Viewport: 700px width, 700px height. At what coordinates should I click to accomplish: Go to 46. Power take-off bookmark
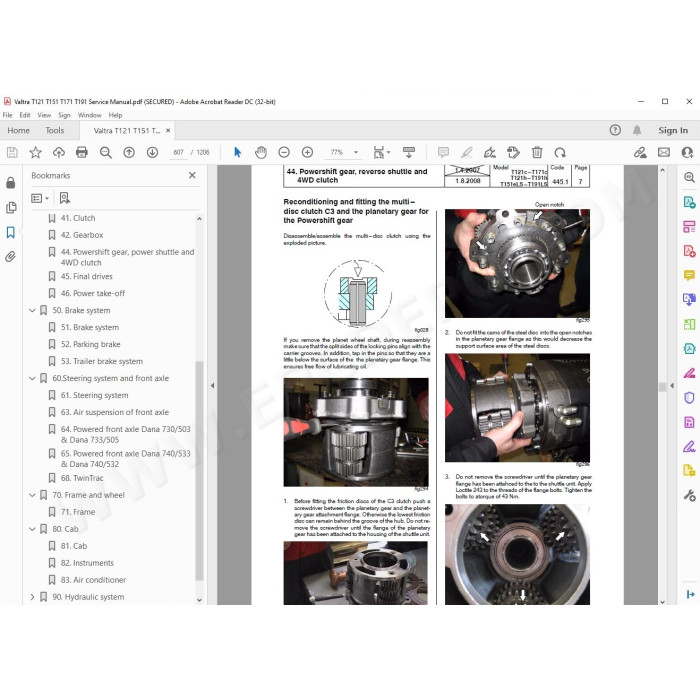[x=93, y=293]
